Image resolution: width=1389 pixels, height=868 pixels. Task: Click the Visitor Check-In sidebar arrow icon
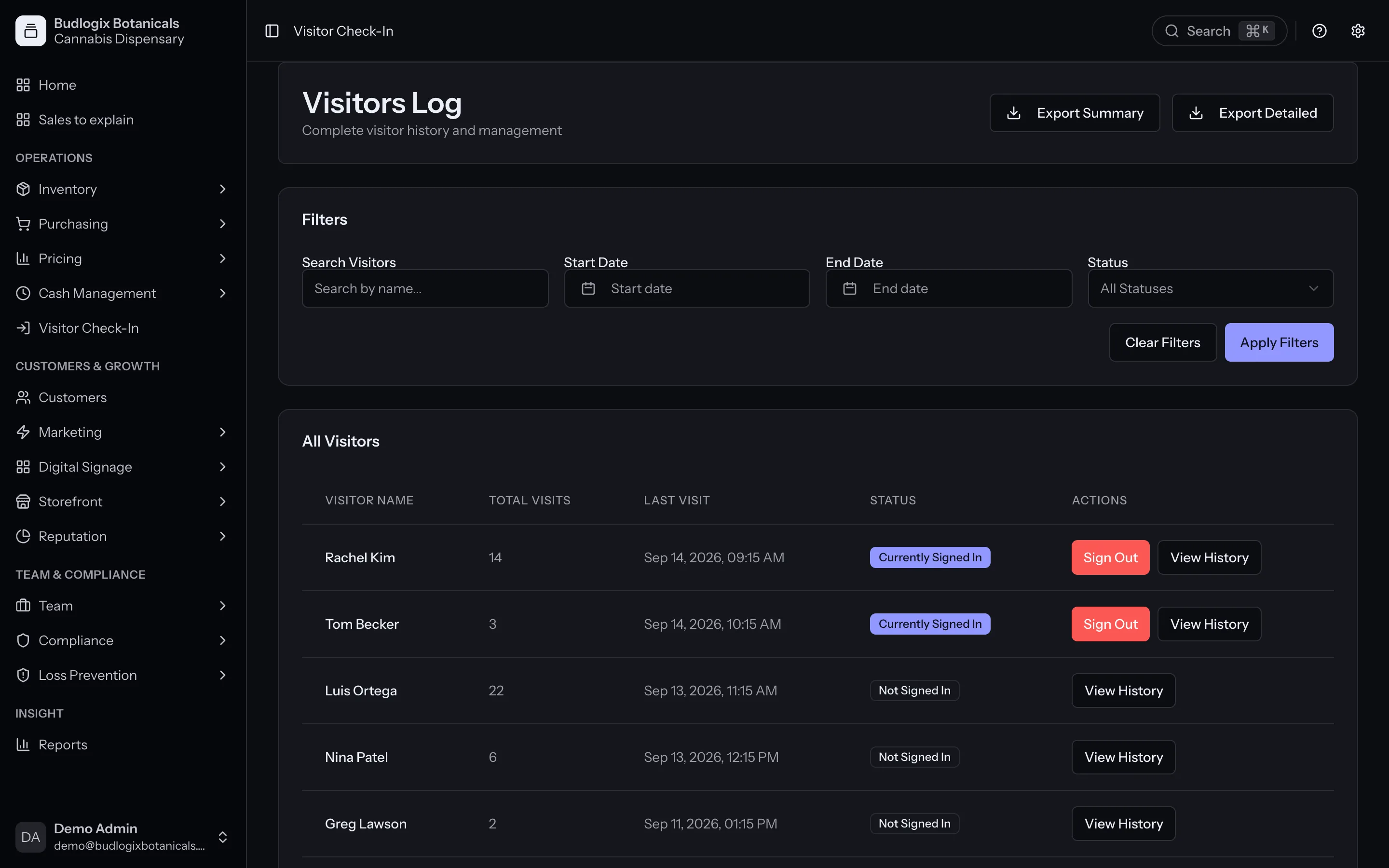(x=23, y=328)
